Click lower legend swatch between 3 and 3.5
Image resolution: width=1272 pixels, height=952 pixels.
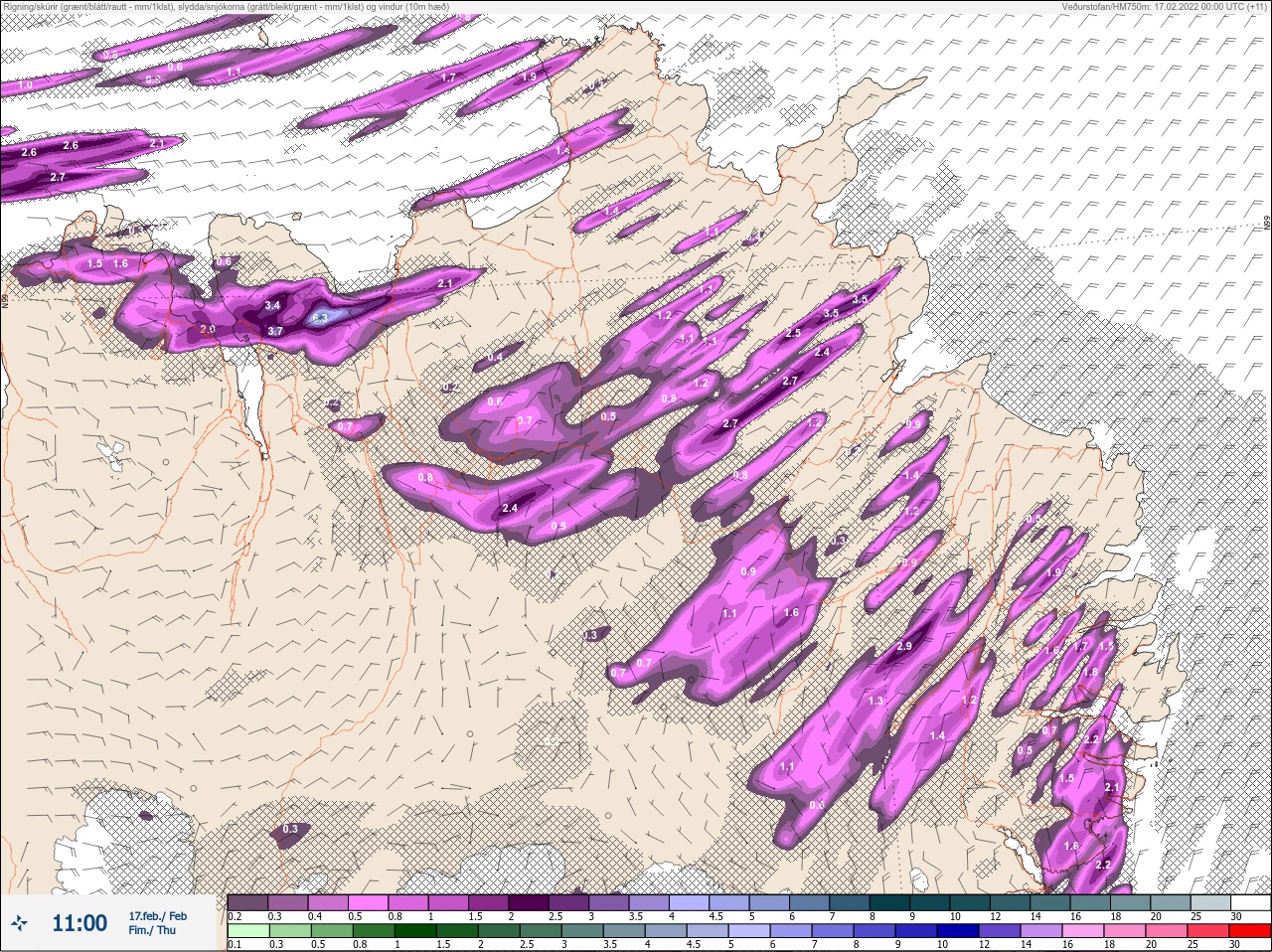click(x=581, y=931)
